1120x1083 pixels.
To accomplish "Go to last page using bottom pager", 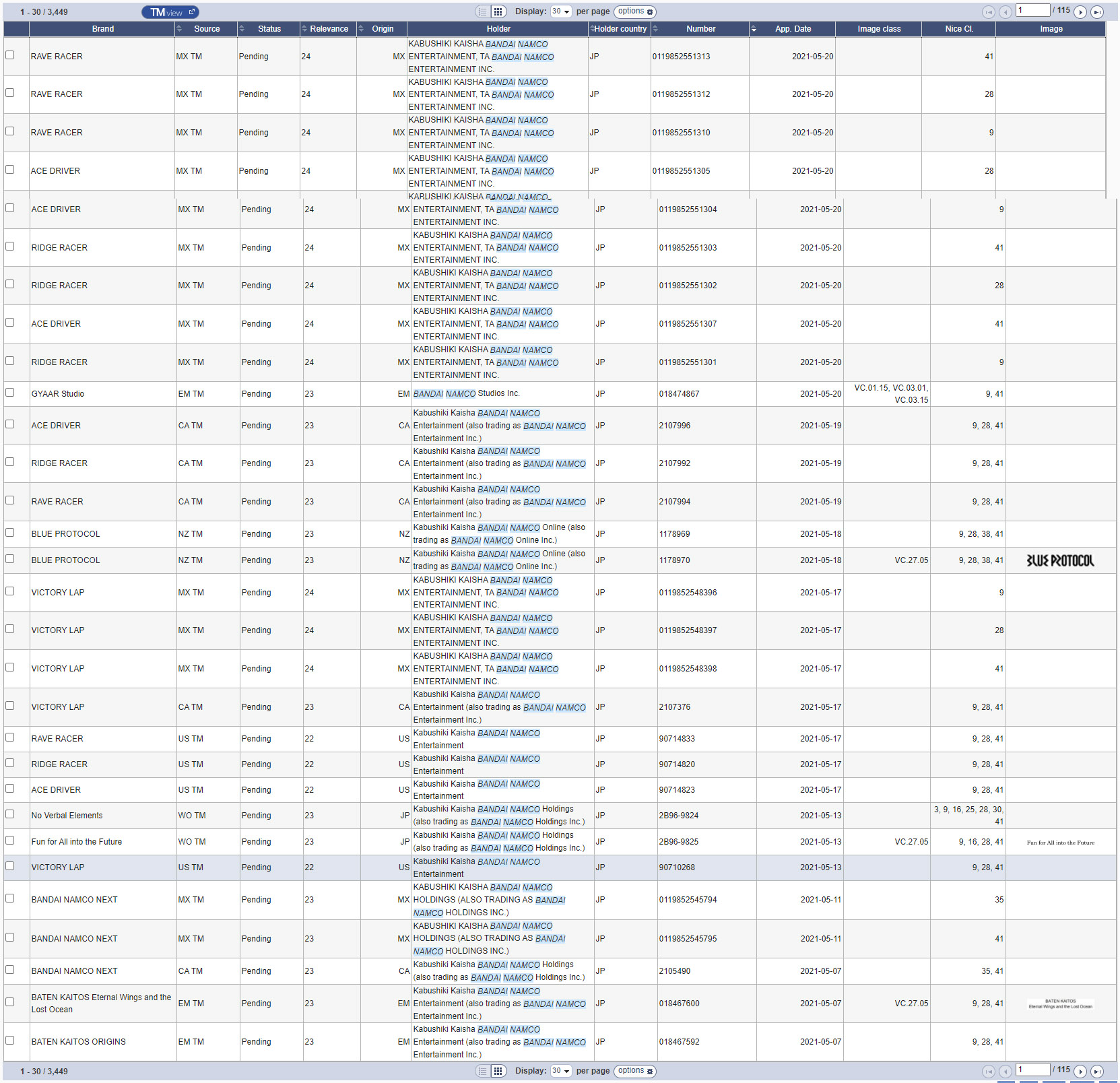I will pyautogui.click(x=1097, y=1072).
